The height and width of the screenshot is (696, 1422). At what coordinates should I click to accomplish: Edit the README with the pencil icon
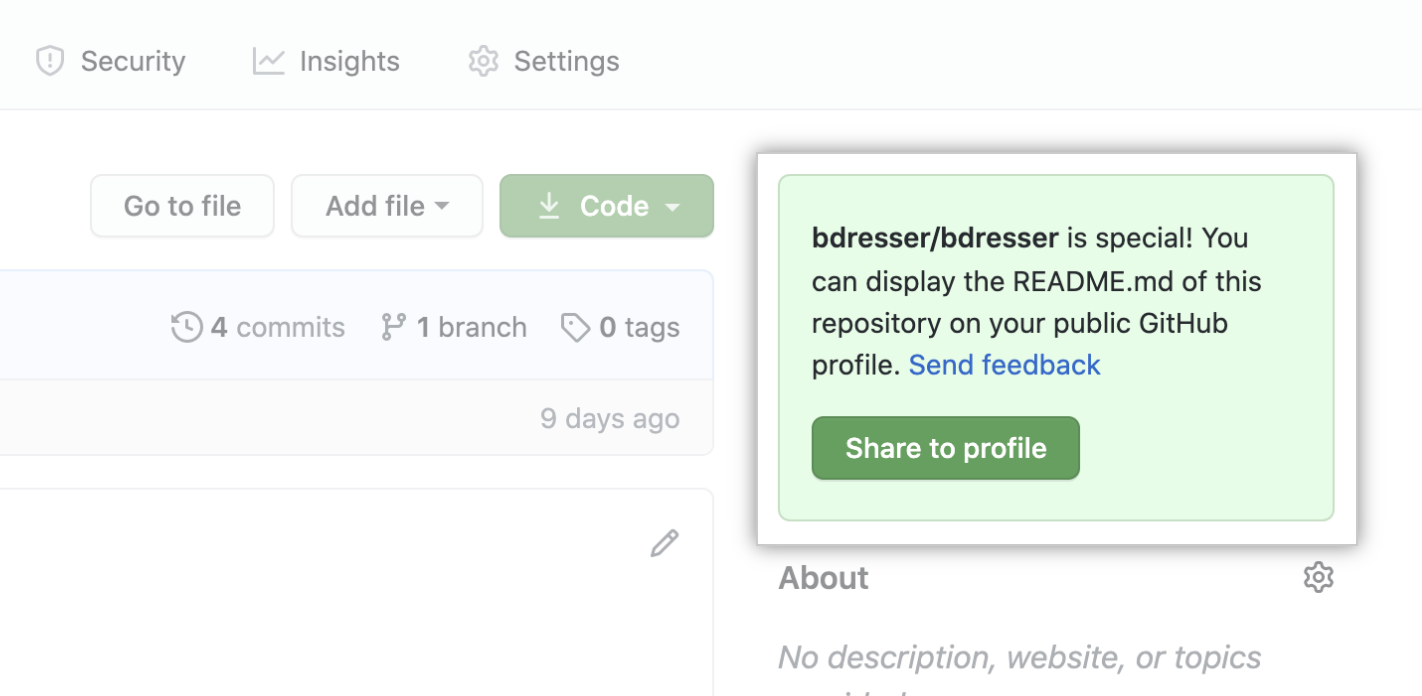664,543
